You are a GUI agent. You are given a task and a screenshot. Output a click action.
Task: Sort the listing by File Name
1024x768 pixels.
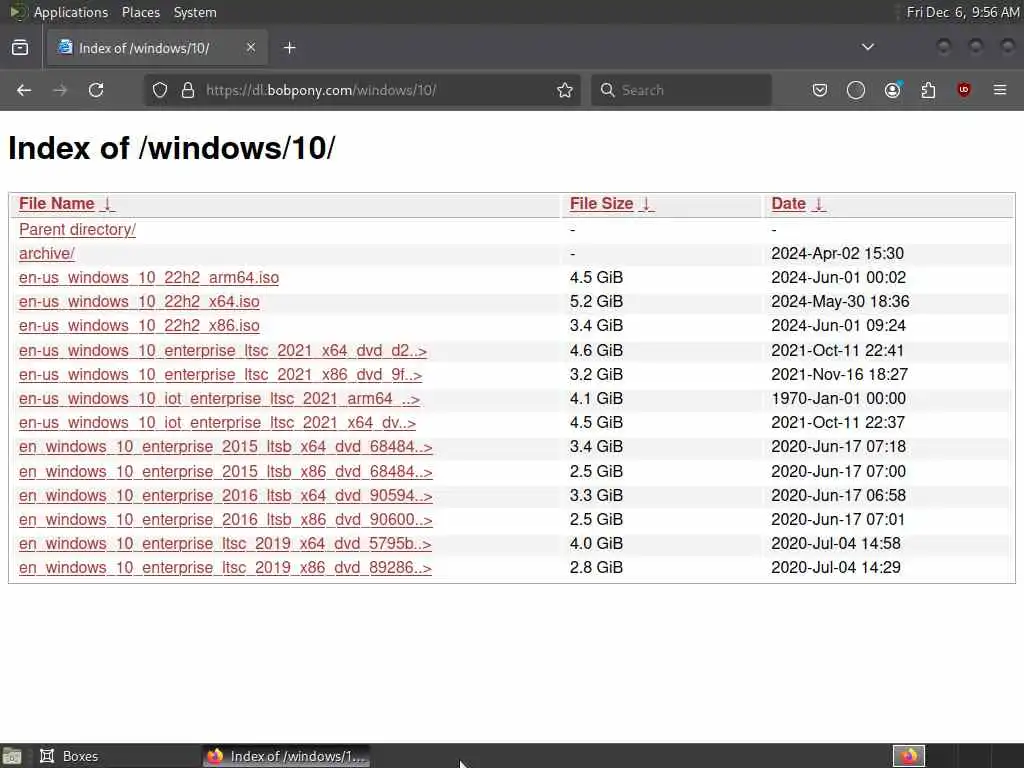[x=57, y=204]
